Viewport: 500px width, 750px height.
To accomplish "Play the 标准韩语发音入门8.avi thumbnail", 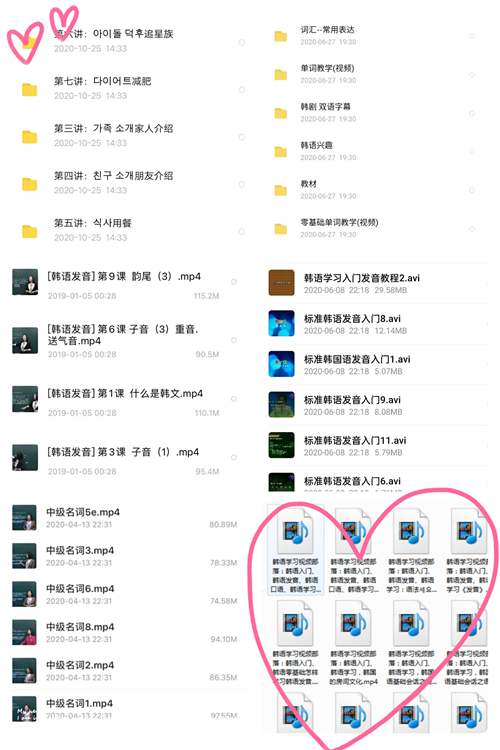I will coord(281,323).
